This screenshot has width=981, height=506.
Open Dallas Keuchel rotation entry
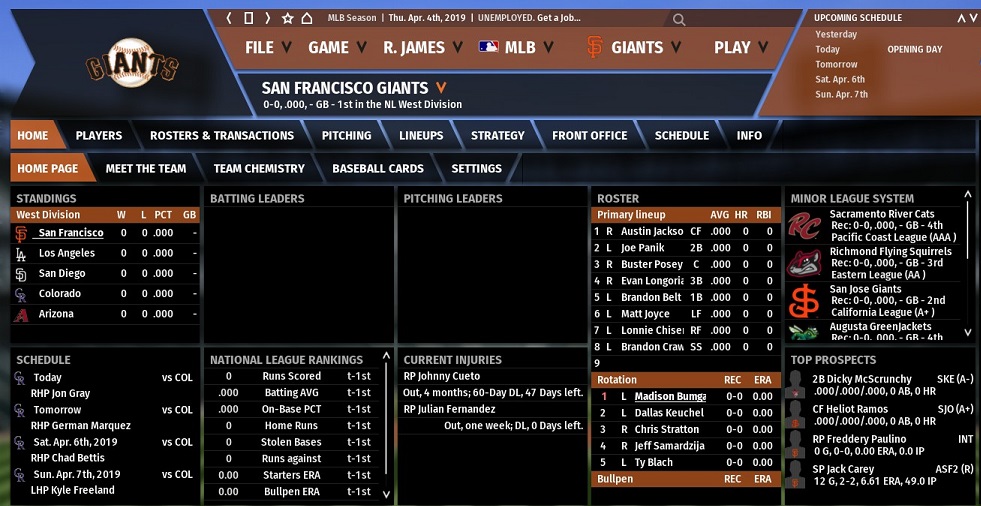click(x=669, y=413)
